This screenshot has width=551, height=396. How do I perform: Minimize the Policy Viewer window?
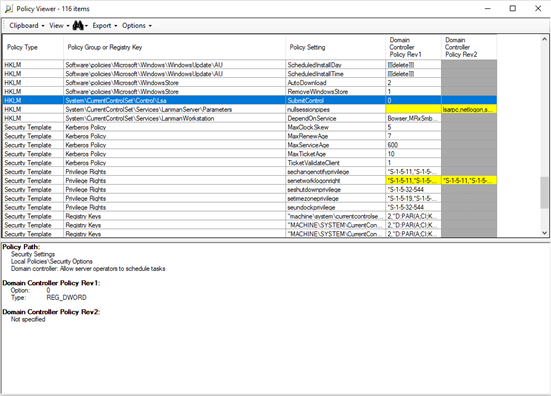[x=487, y=8]
